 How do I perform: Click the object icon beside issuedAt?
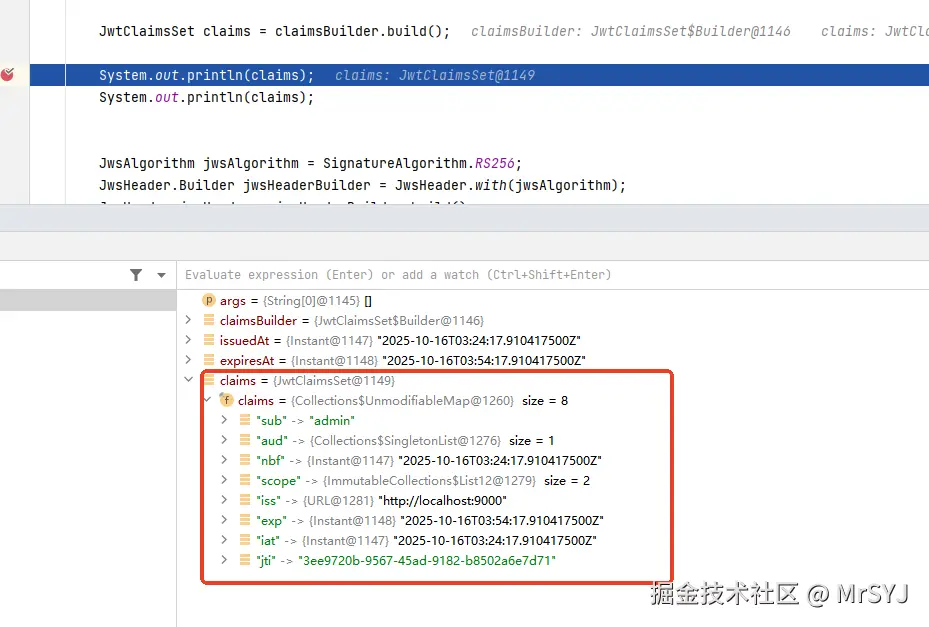209,340
